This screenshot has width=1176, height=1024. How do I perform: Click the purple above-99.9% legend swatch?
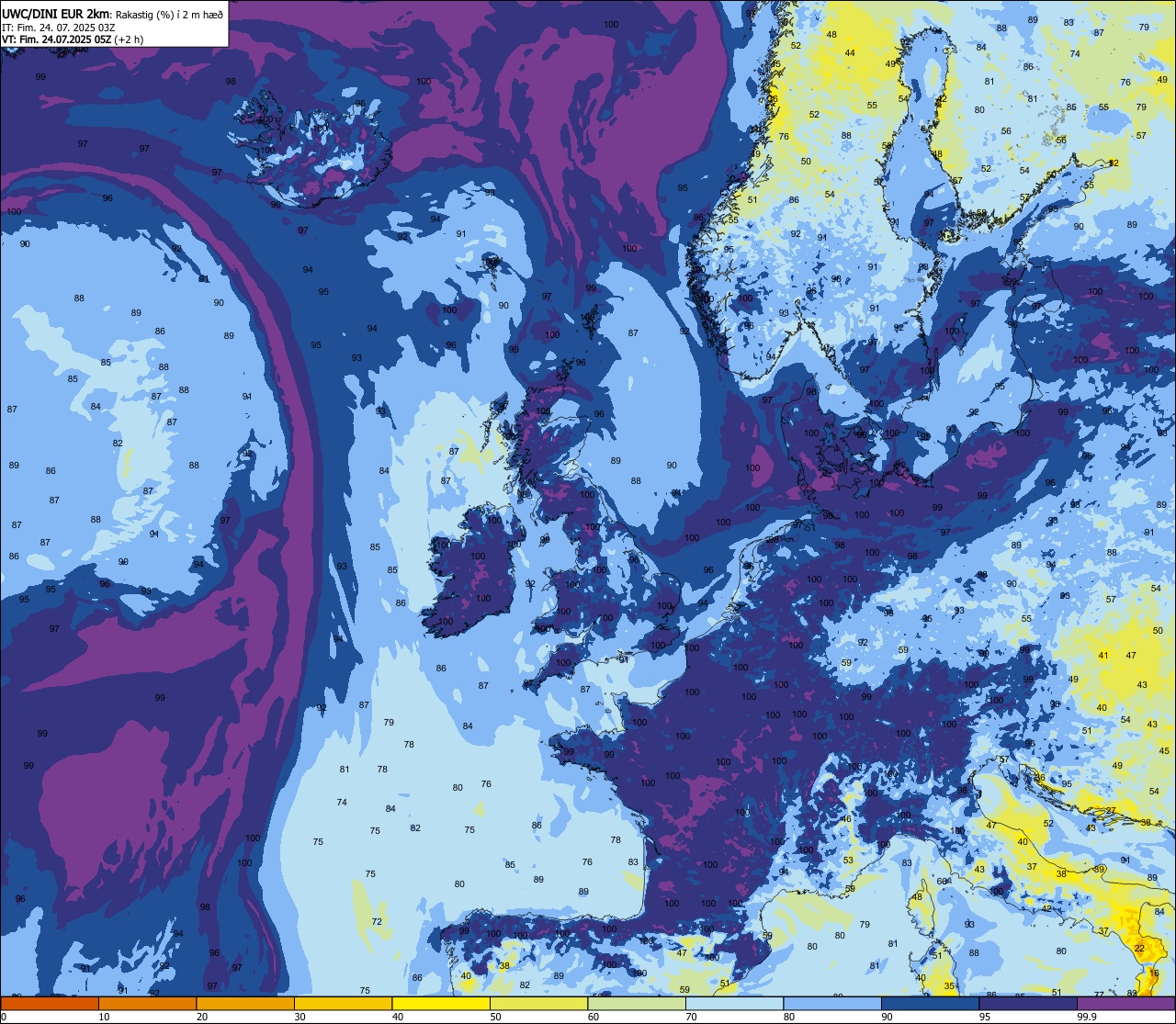pos(1125,1003)
